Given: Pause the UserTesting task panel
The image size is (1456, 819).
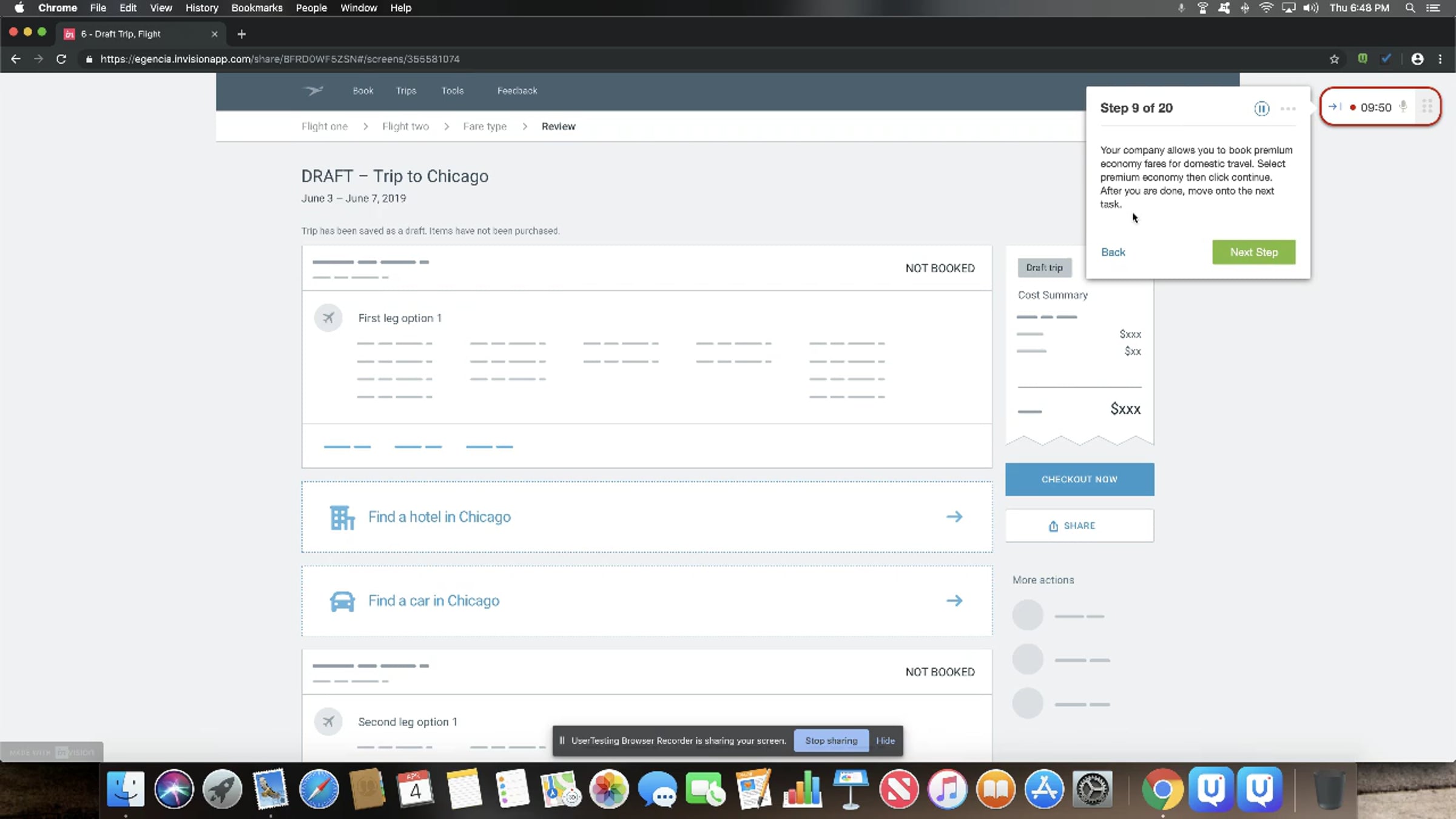Looking at the screenshot, I should click(x=1261, y=109).
